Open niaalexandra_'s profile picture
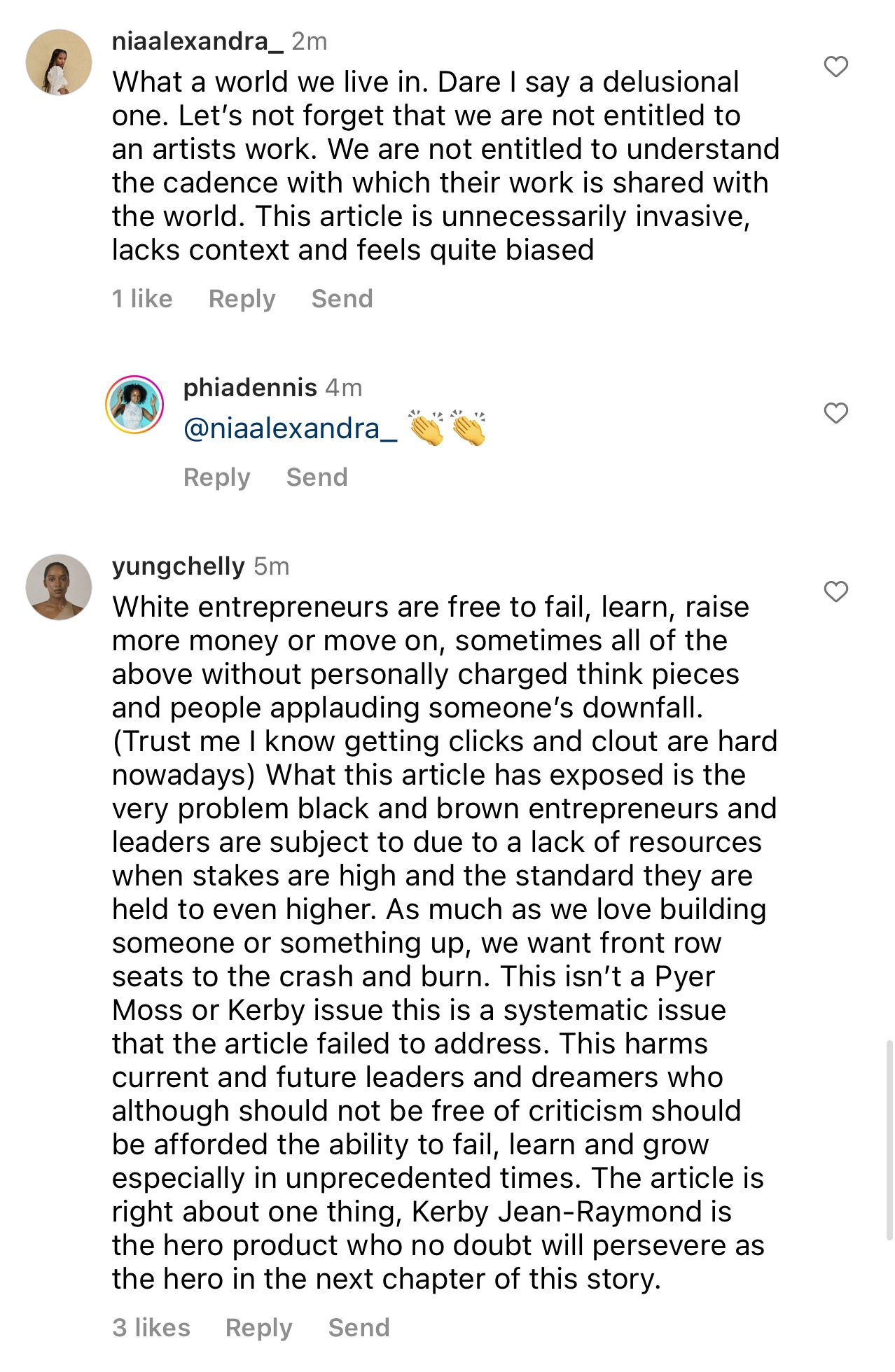 click(59, 62)
